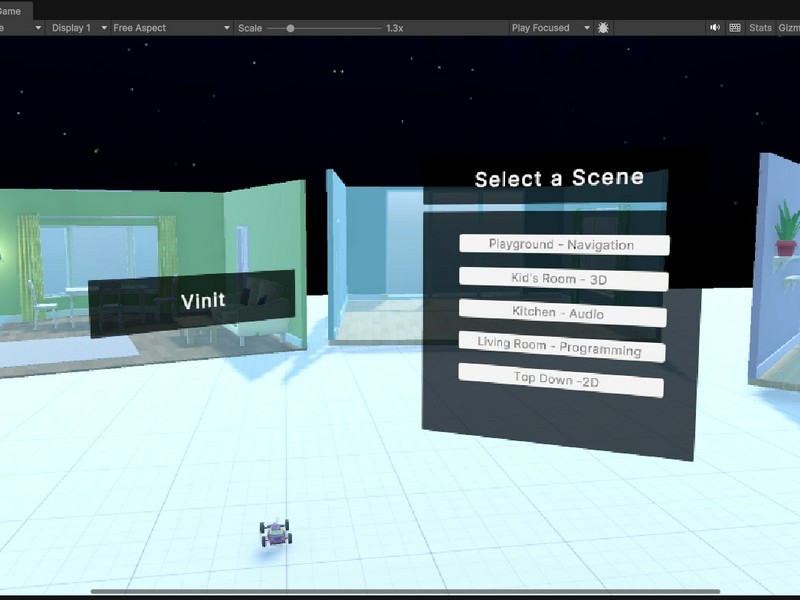Click the Select a Scene heading
800x600 pixels.
point(558,179)
